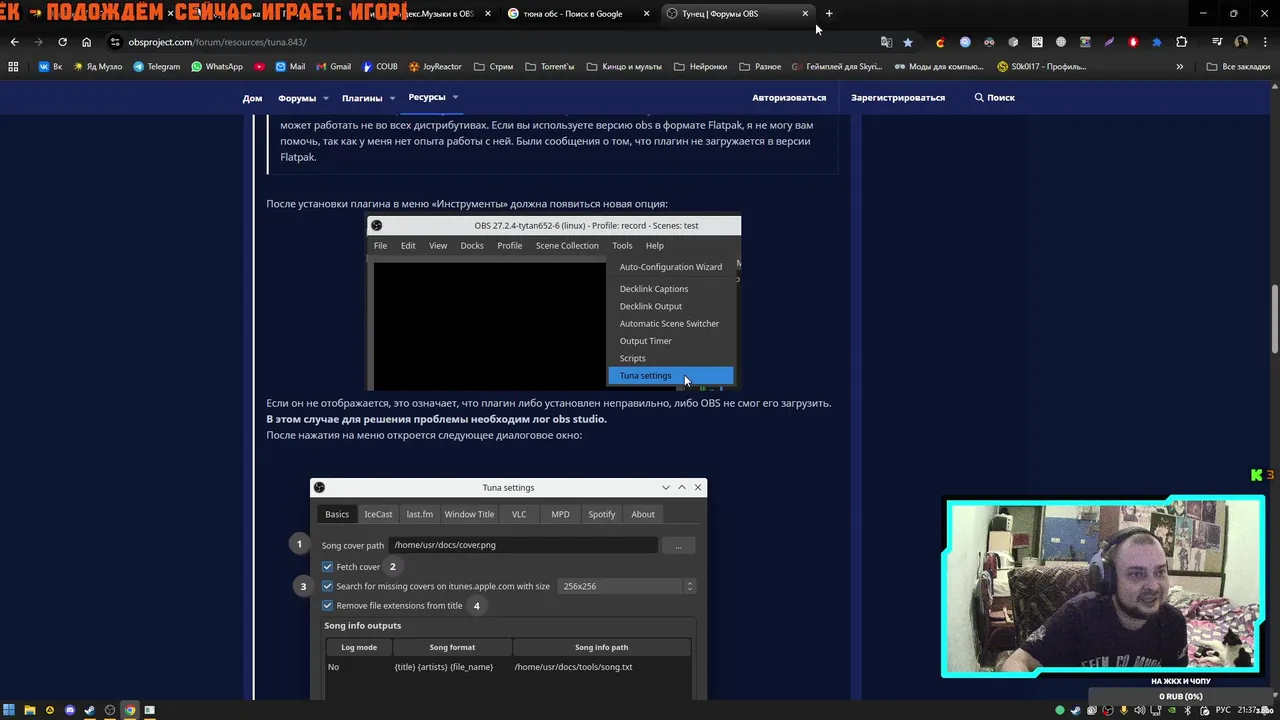Toggle Search for missing covers checkbox

click(327, 586)
